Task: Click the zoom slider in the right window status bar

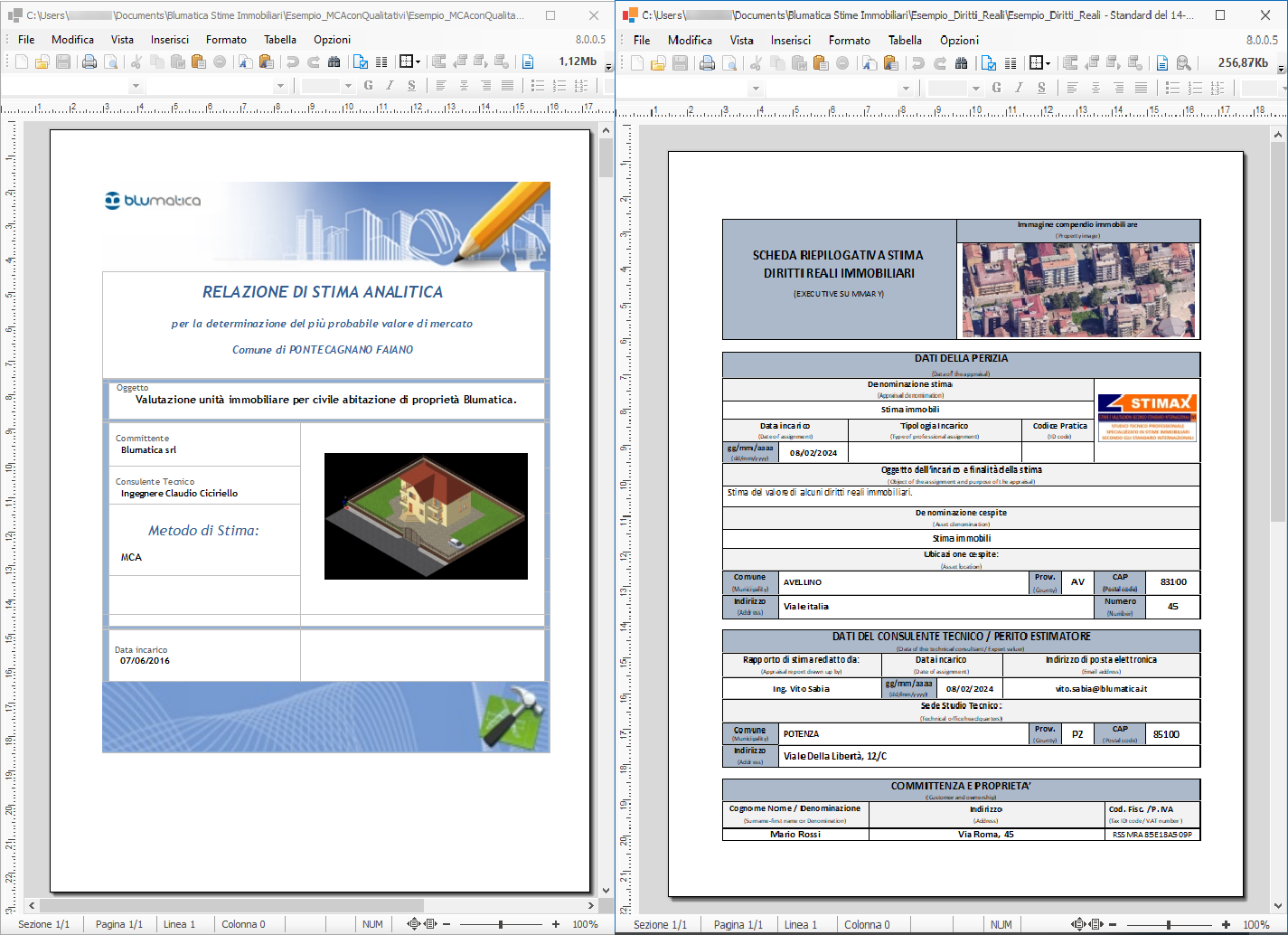Action: pos(1168,924)
